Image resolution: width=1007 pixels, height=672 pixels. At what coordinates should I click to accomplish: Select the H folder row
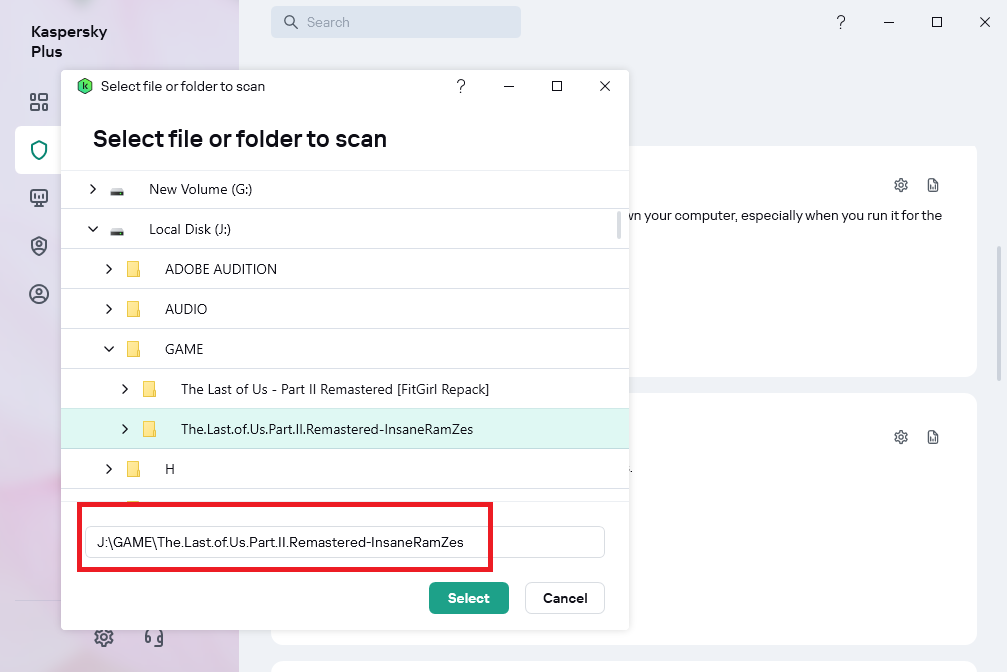tap(345, 469)
